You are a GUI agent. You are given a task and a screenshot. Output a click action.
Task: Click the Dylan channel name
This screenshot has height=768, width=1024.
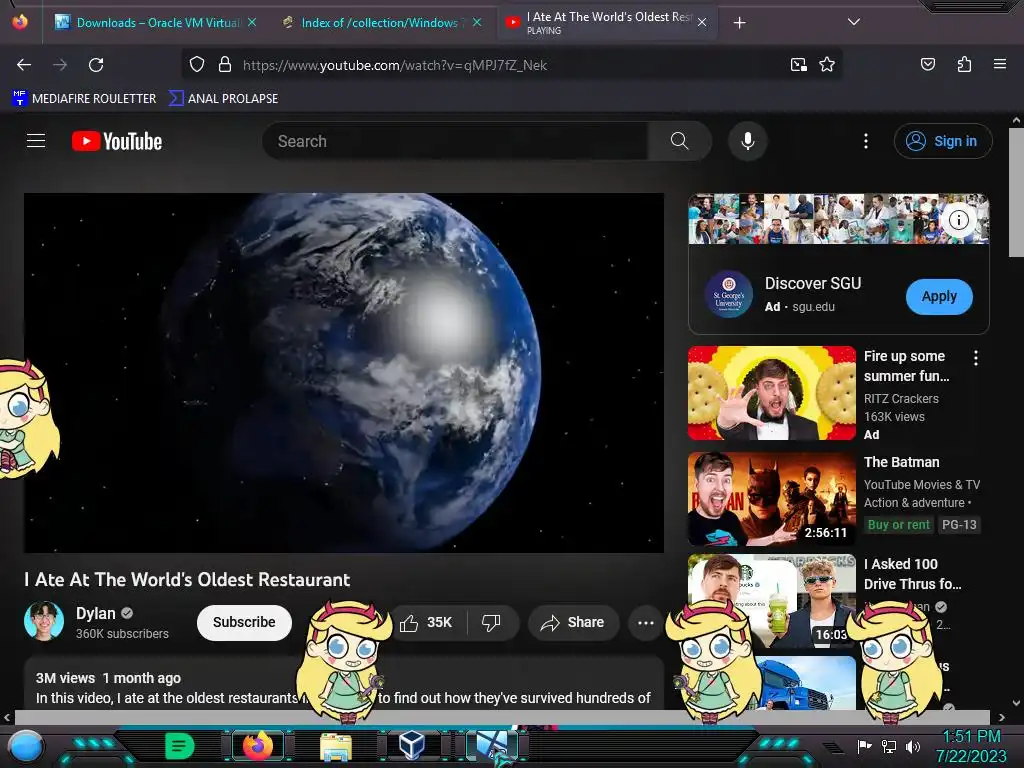(95, 613)
